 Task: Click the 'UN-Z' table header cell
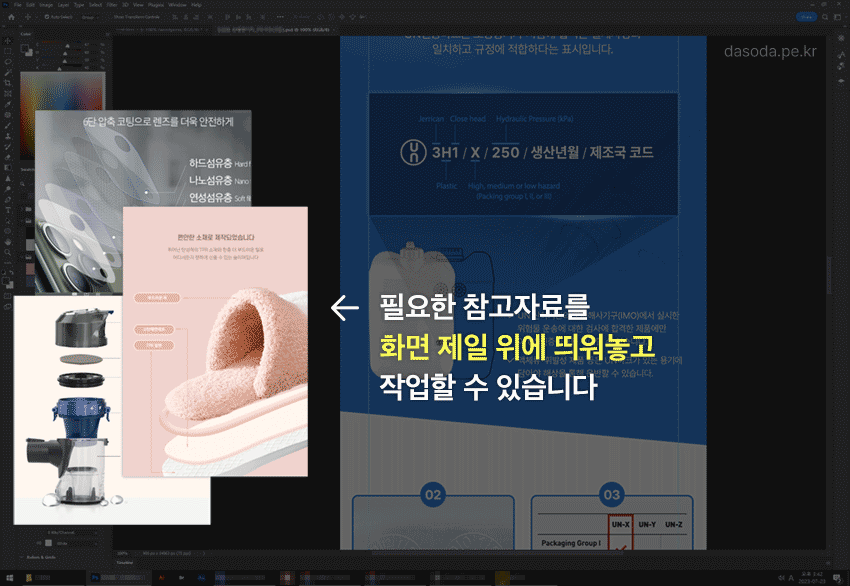coord(674,525)
